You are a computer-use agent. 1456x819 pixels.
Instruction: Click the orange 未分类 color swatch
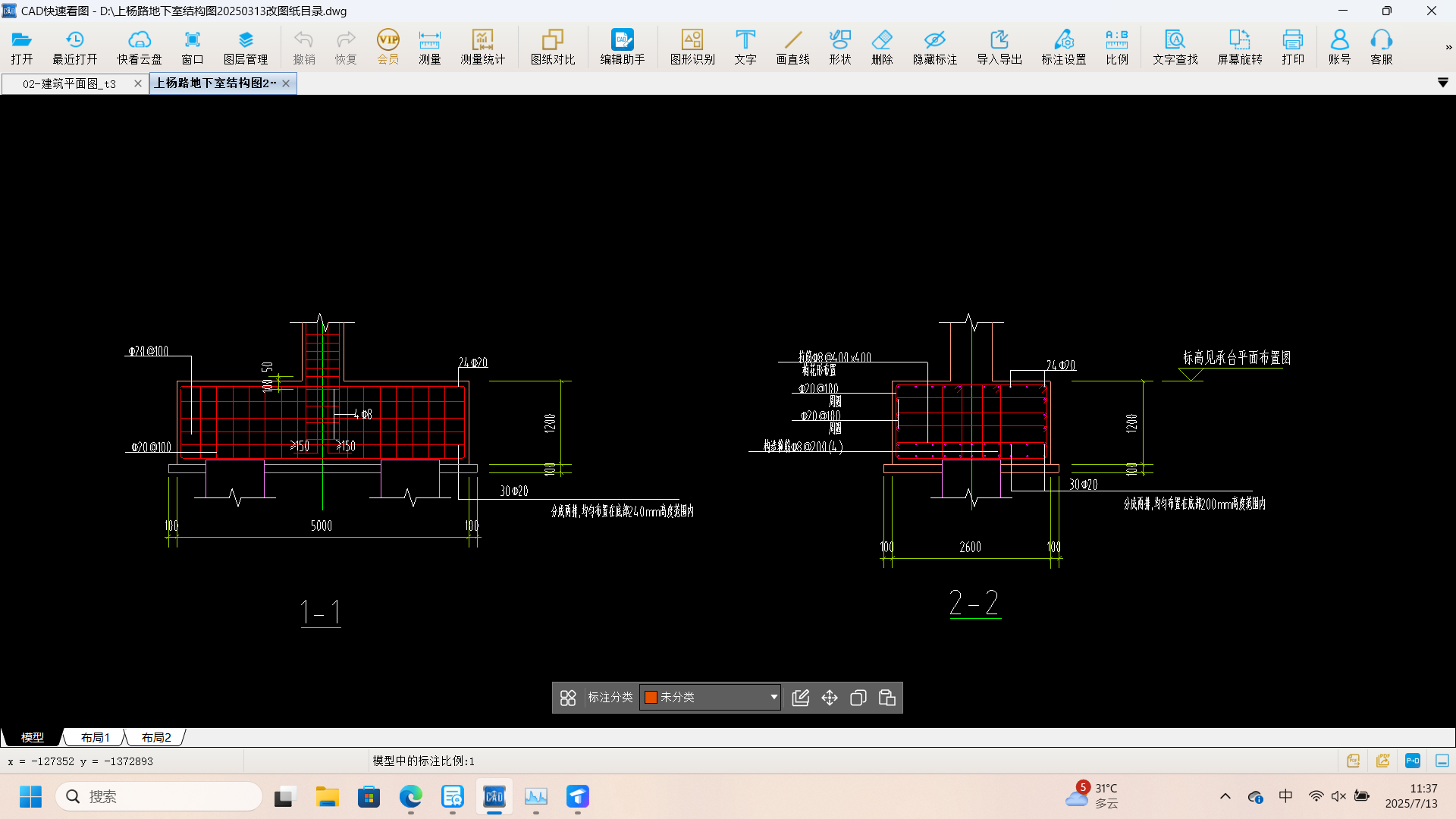pyautogui.click(x=651, y=697)
